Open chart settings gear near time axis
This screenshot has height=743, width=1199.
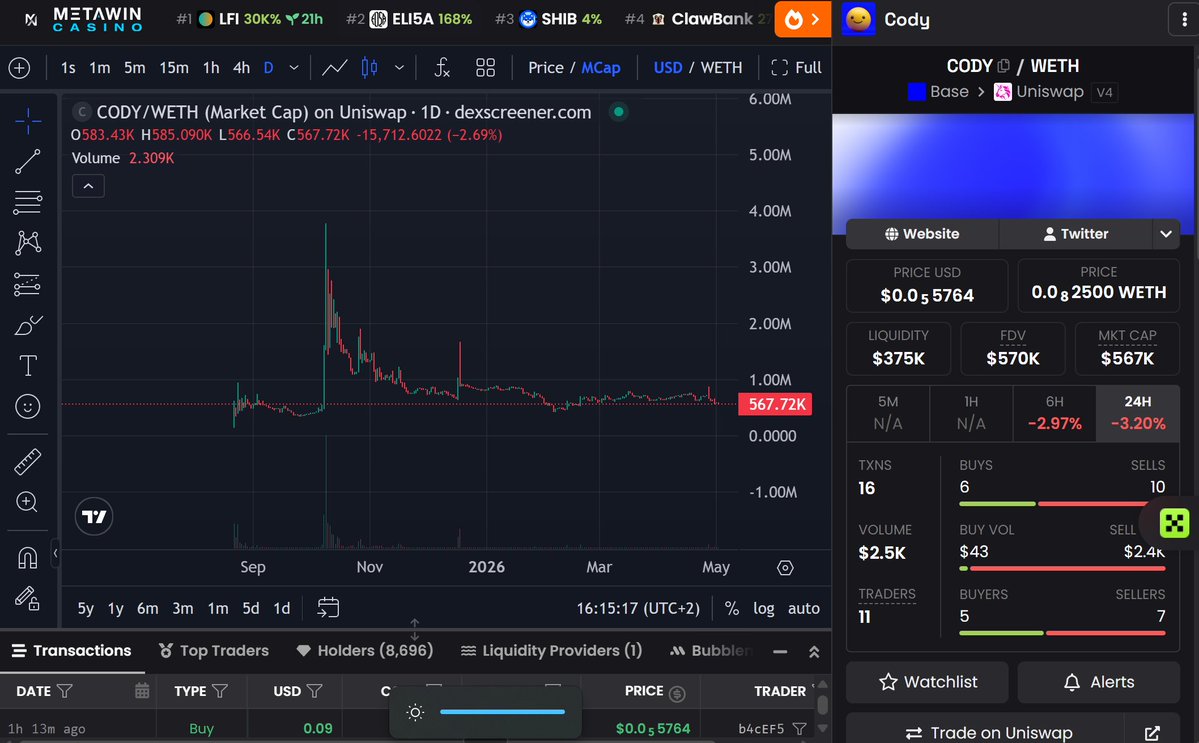[x=785, y=568]
